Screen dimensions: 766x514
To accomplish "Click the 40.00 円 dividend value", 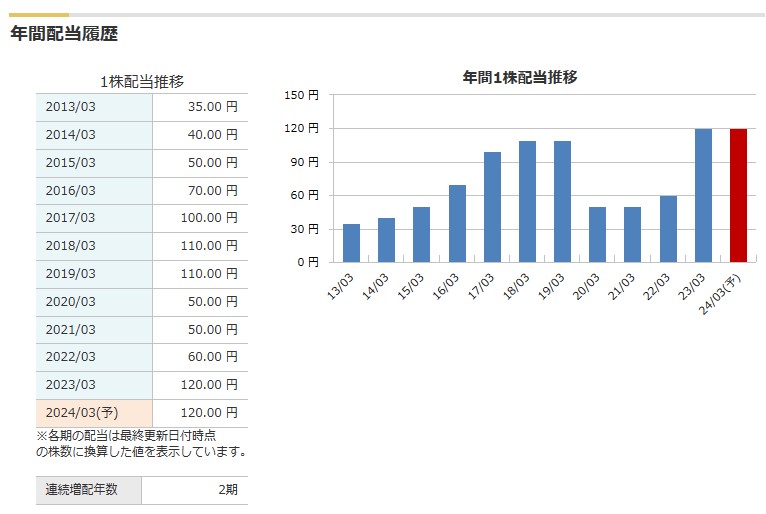I will coord(213,134).
